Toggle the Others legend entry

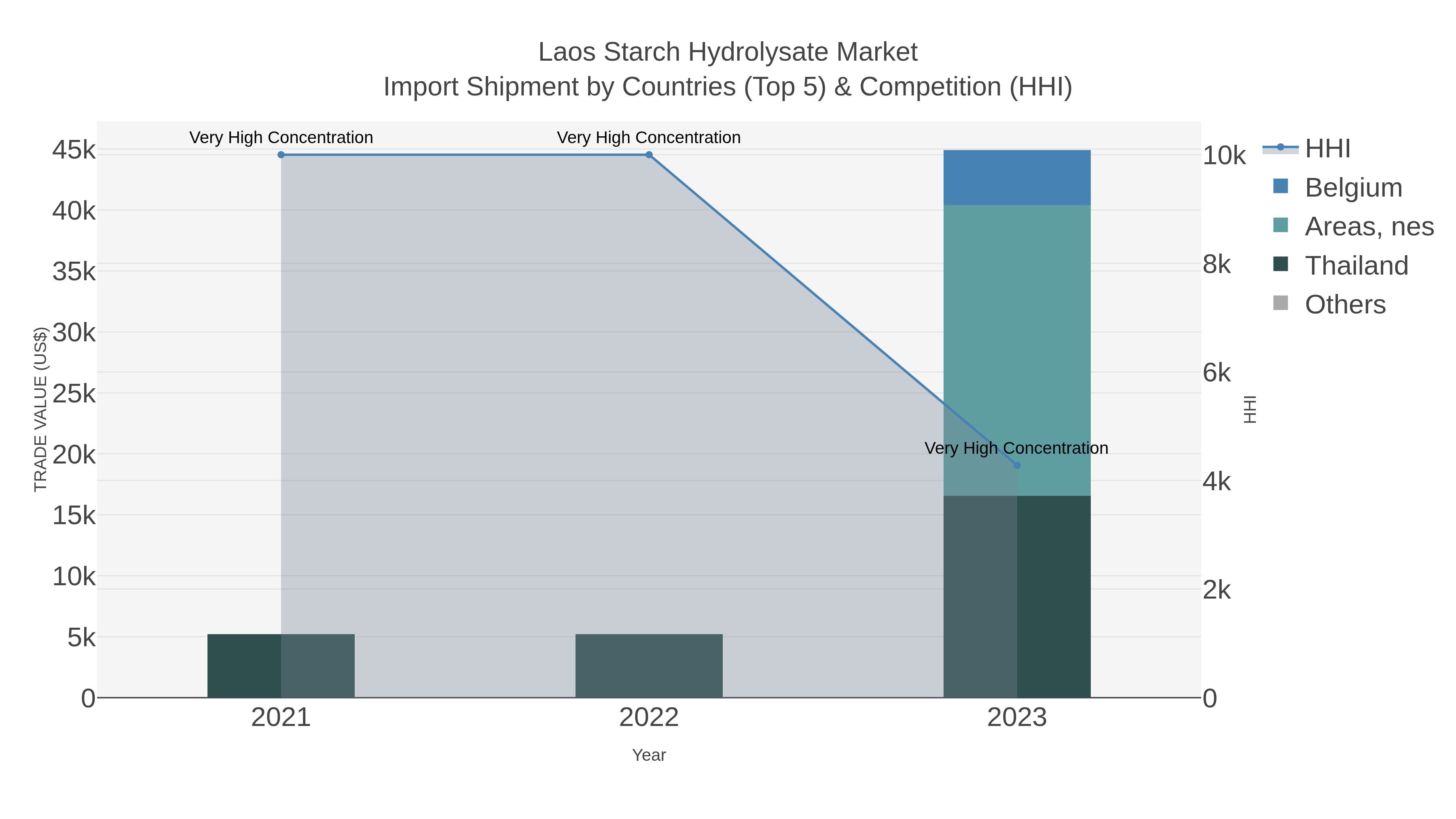click(x=1329, y=305)
